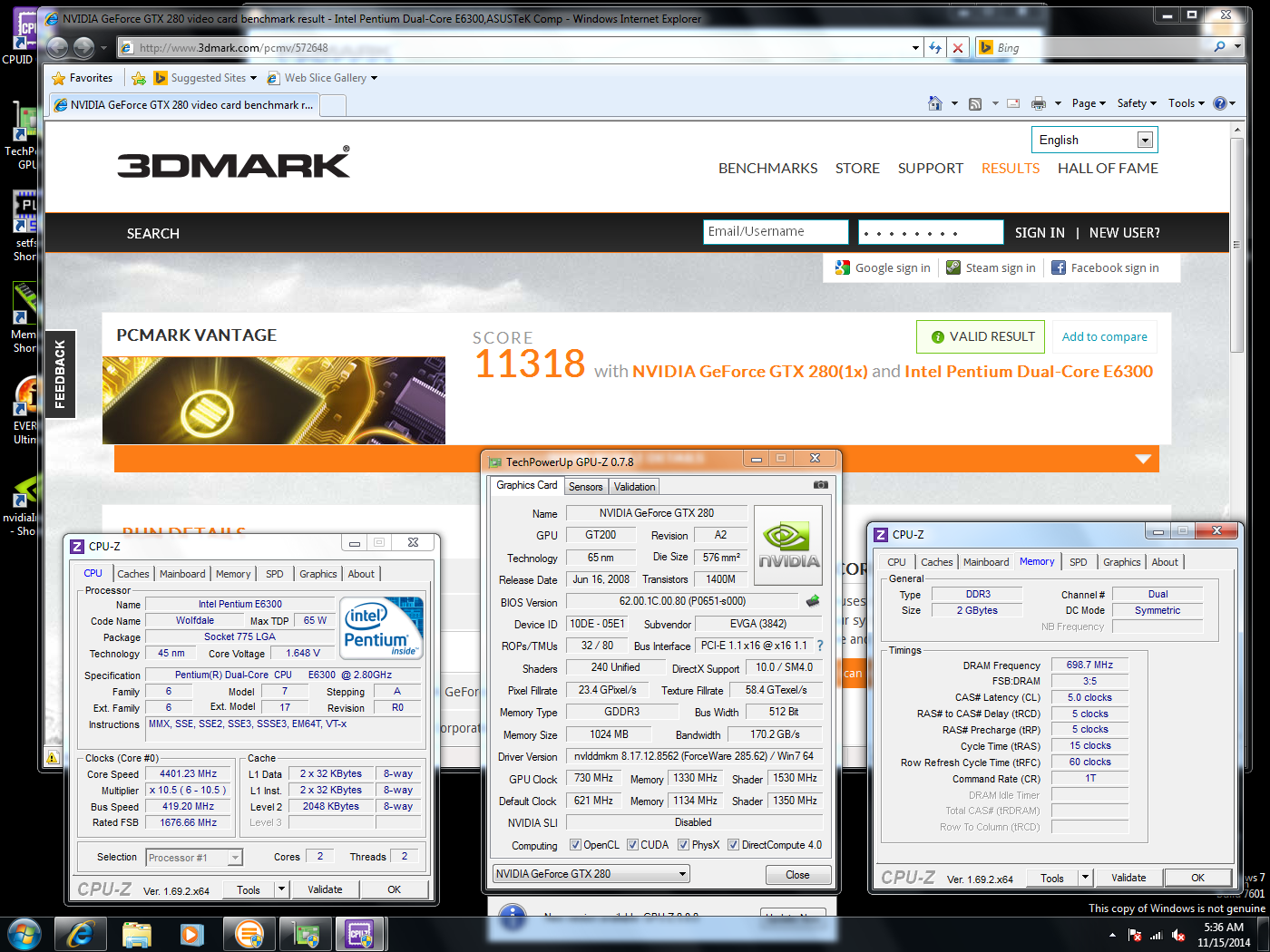Click the NVIDIA logo in GPU-Z
1270x952 pixels.
[788, 544]
